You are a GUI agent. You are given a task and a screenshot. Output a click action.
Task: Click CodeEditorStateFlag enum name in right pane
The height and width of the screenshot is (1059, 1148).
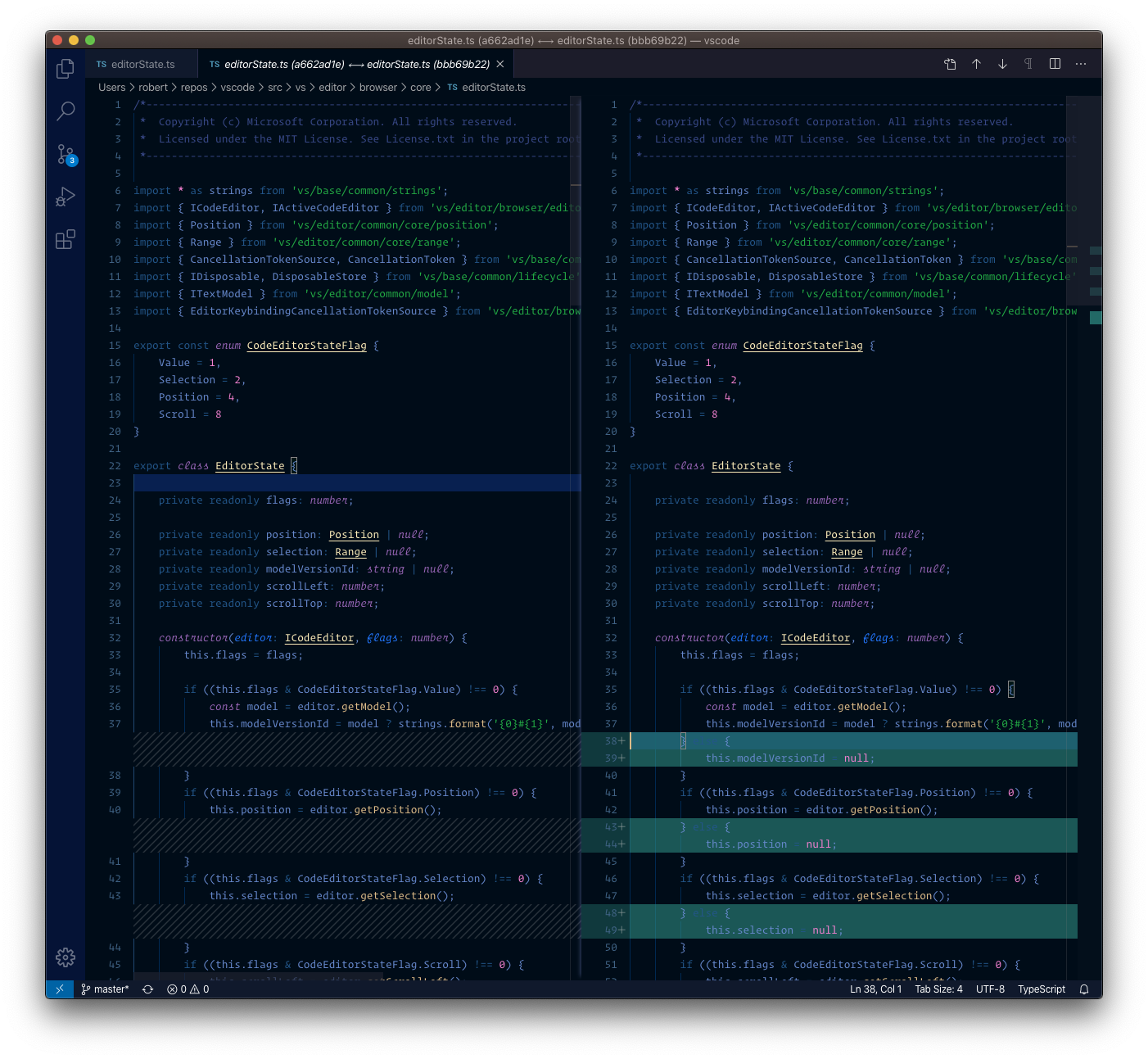[x=802, y=346]
